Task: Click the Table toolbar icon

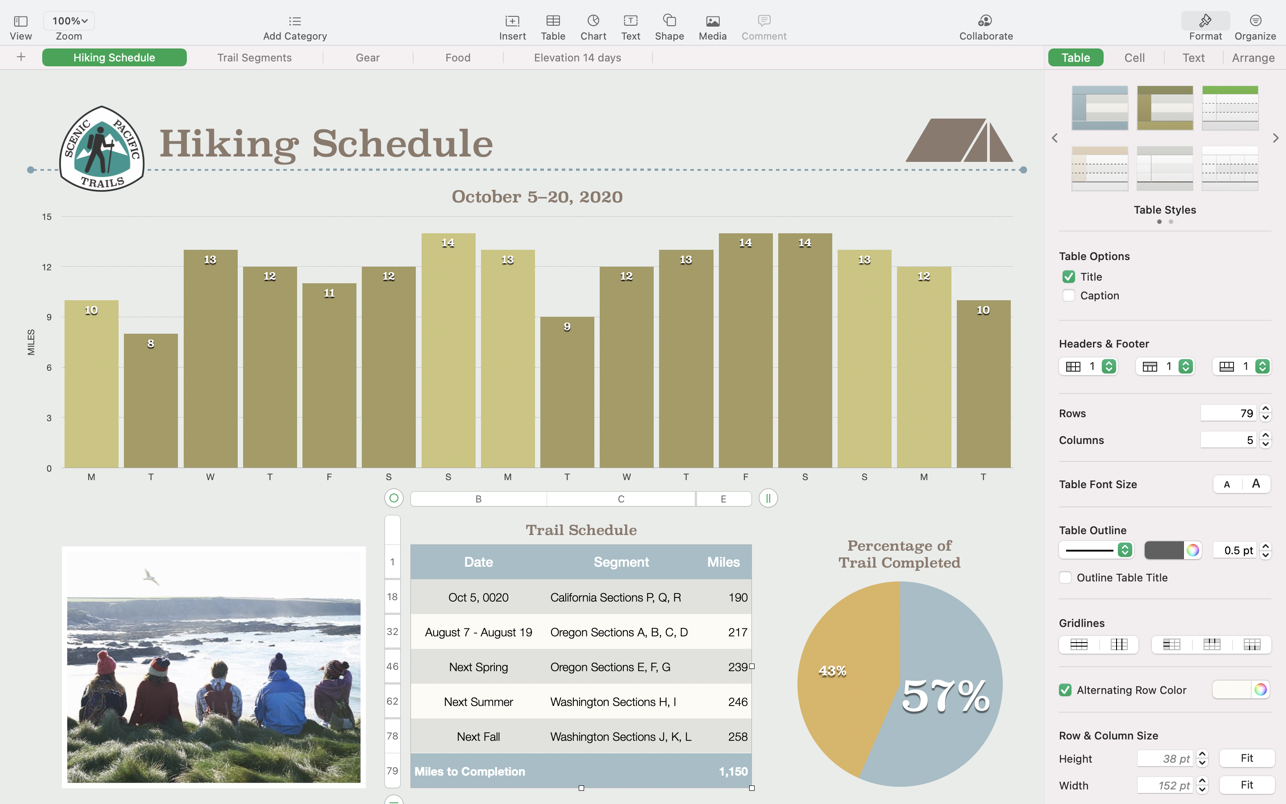Action: click(553, 21)
